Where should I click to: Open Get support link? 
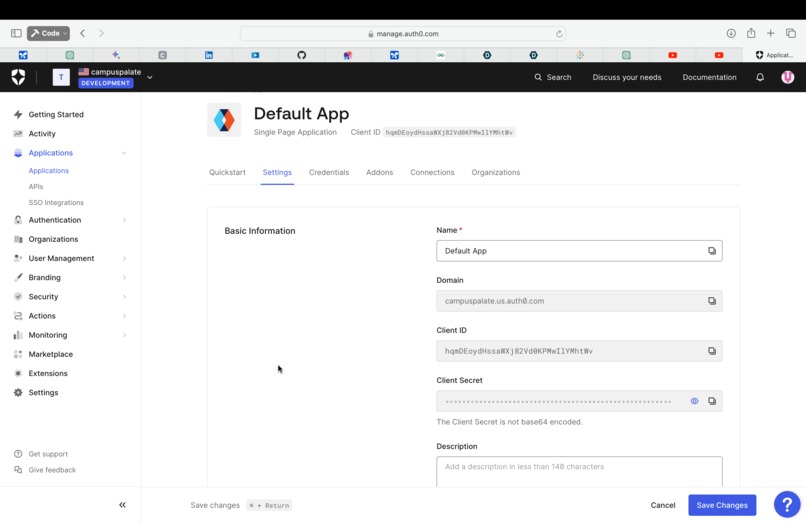tap(48, 454)
